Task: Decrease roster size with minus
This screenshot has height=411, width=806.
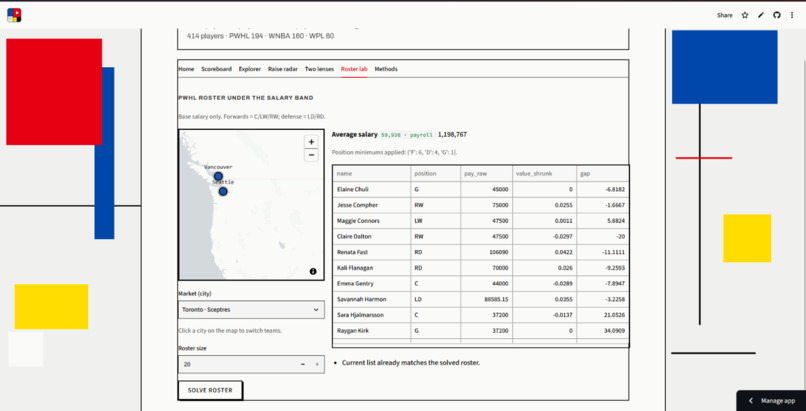Action: [x=303, y=364]
